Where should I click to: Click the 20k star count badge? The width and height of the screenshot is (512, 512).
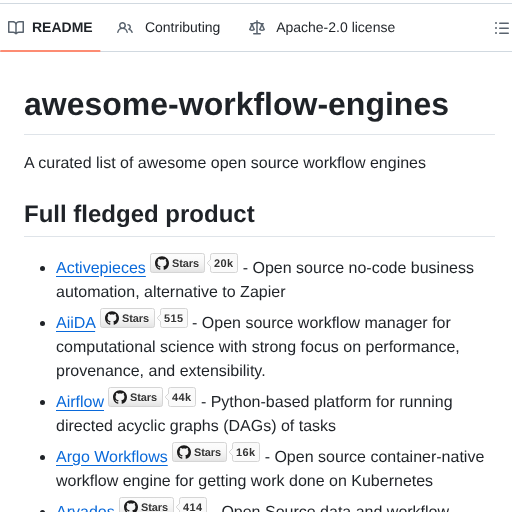(223, 263)
